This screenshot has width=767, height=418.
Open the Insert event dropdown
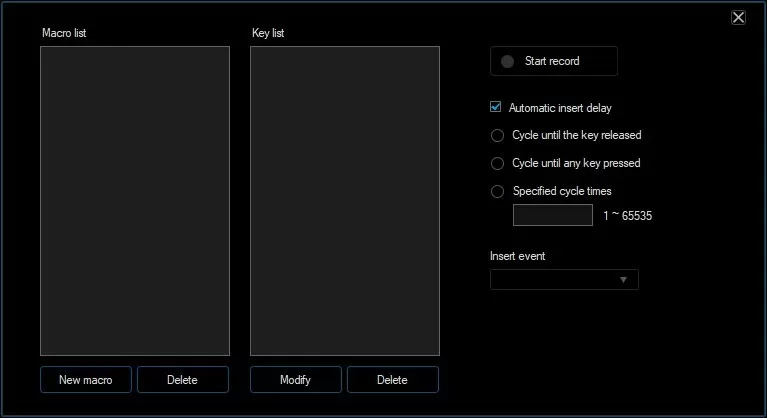pyautogui.click(x=563, y=279)
